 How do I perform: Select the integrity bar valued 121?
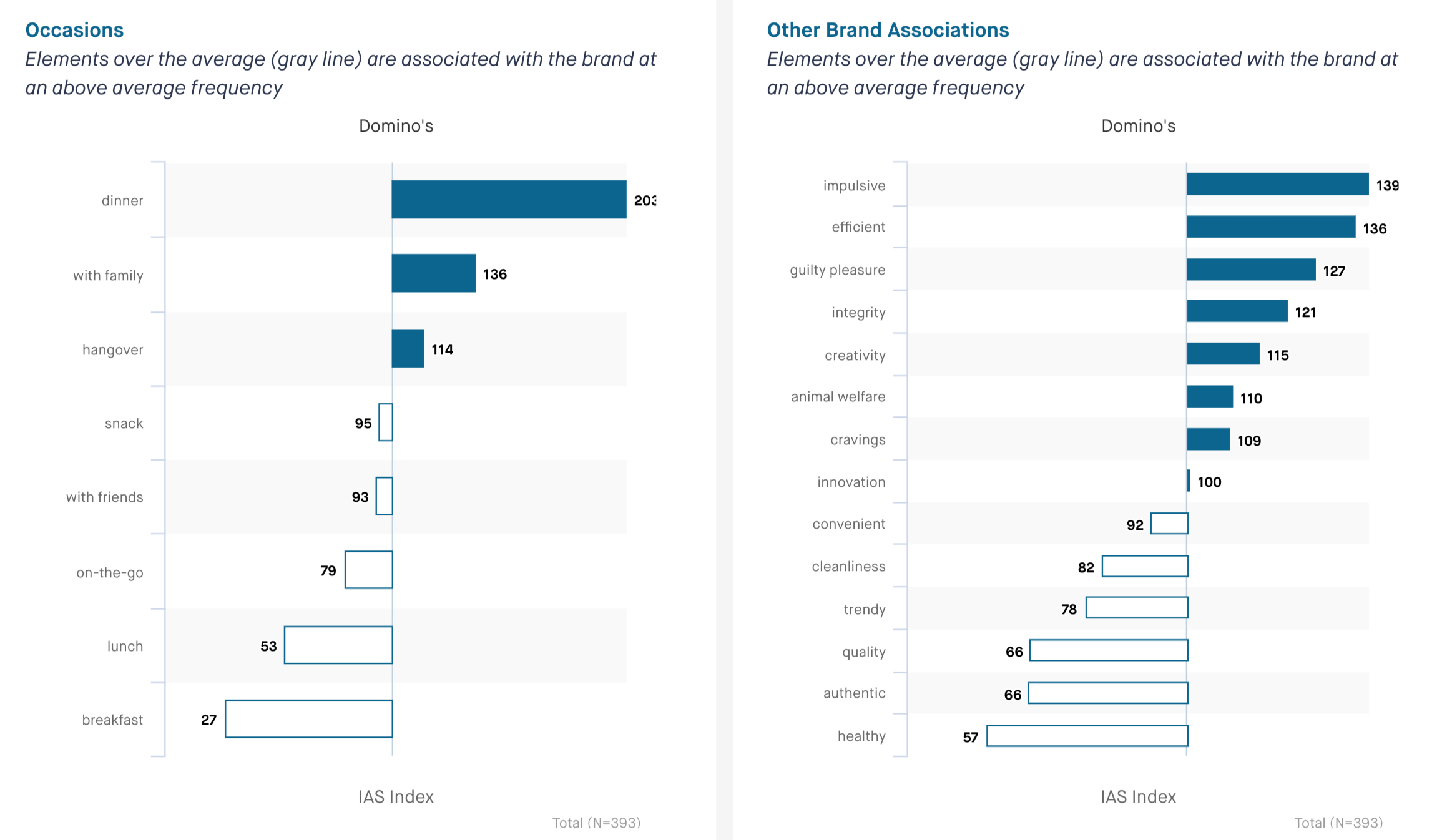1237,311
